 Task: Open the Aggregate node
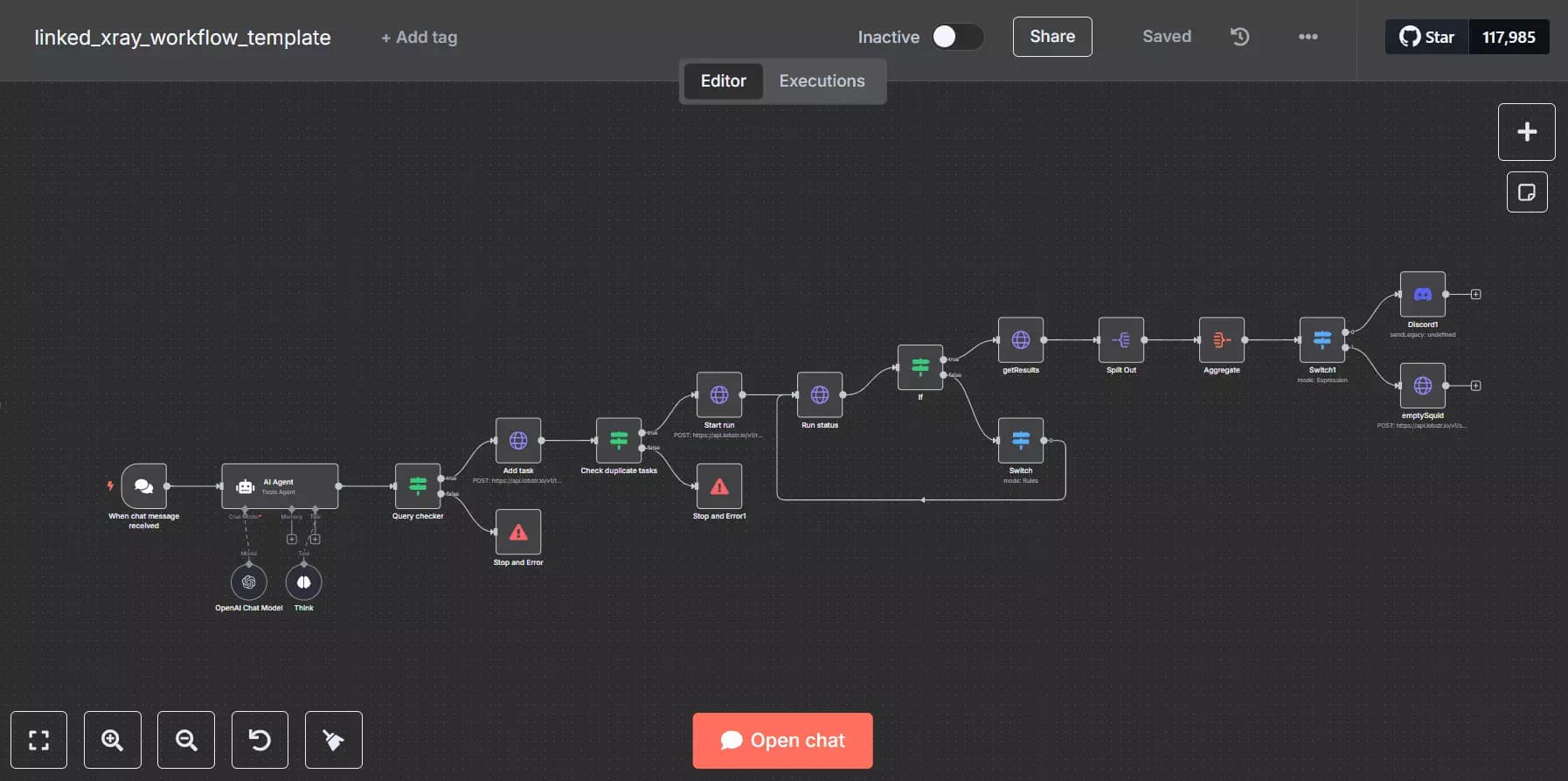1222,340
